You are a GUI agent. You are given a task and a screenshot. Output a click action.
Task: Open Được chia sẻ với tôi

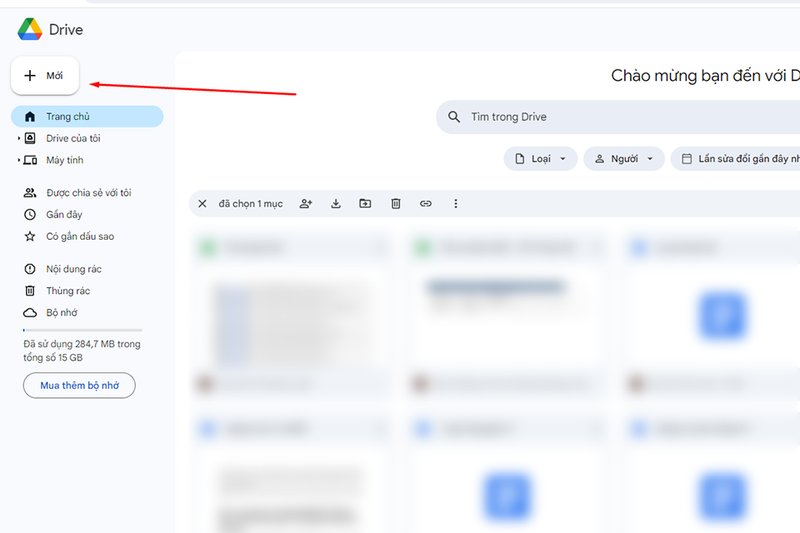point(88,193)
